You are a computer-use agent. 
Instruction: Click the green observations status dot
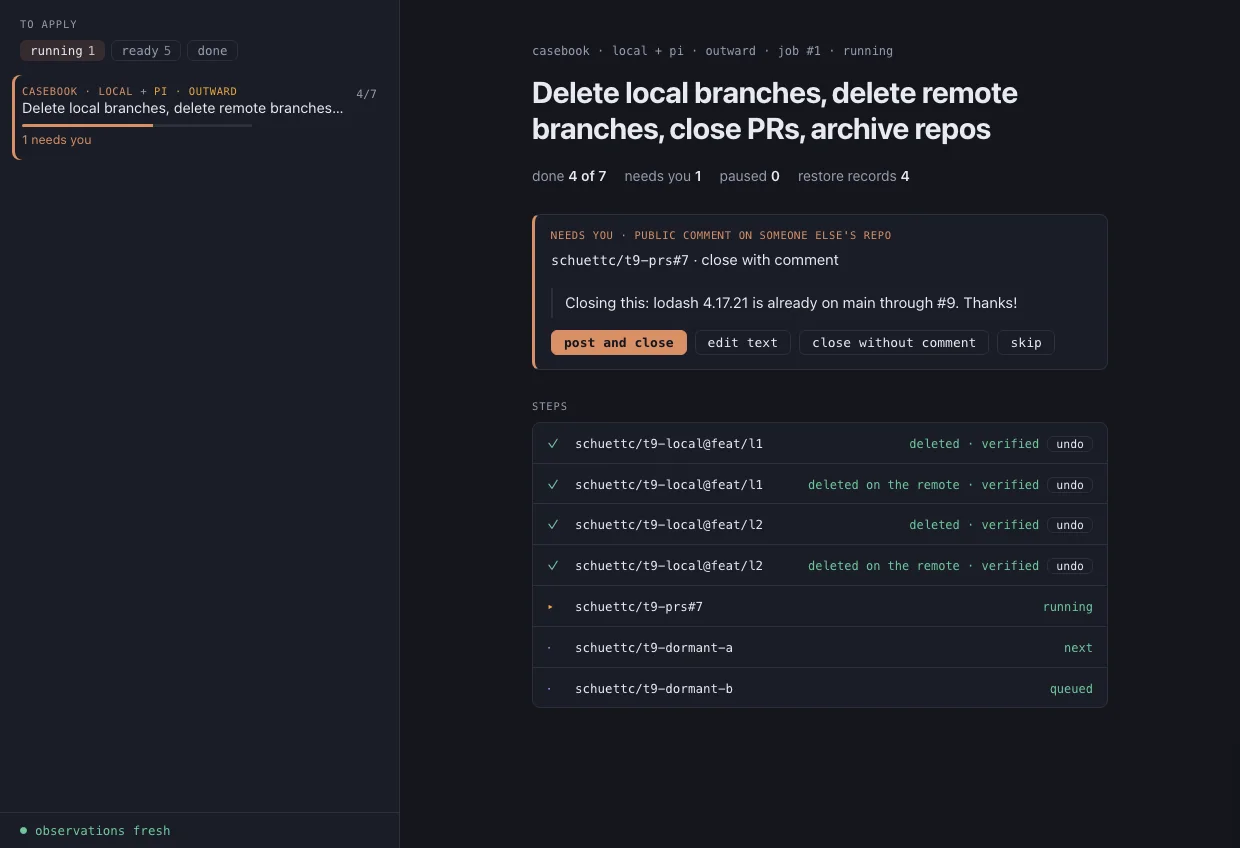tap(24, 830)
